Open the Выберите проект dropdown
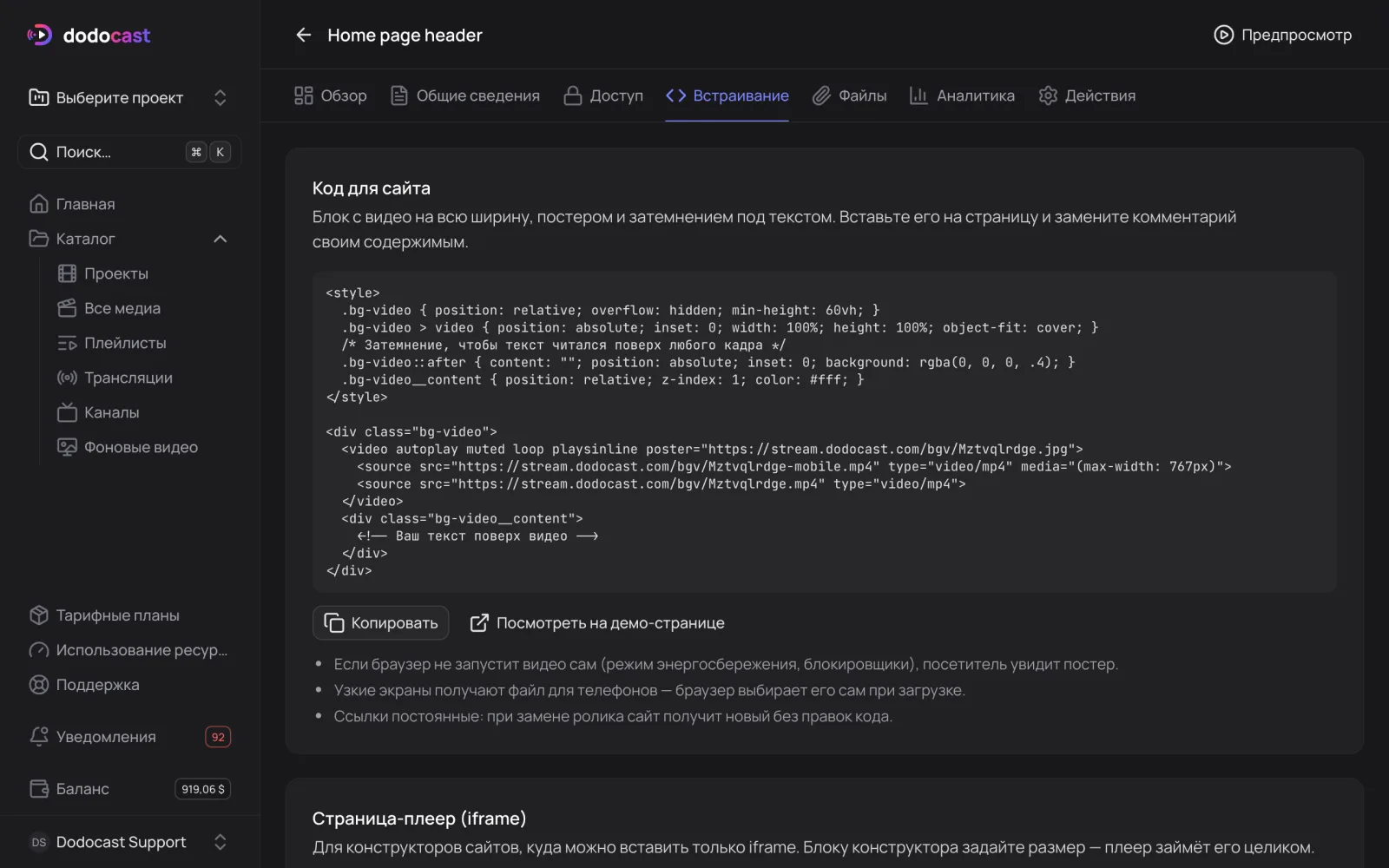 pyautogui.click(x=130, y=97)
